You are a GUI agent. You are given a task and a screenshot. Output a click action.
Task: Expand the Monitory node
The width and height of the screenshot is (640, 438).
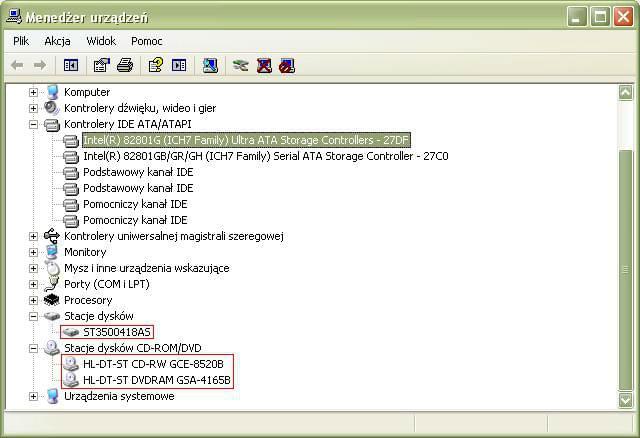click(33, 252)
